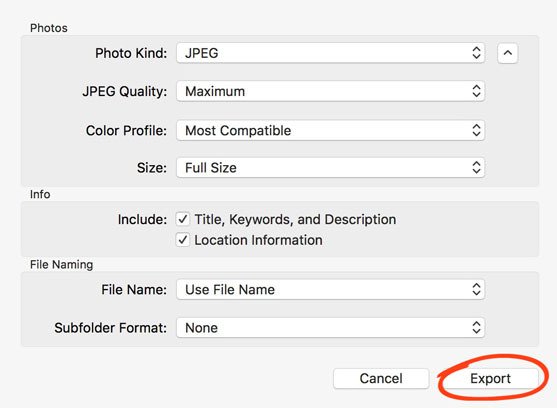Viewport: 557px width, 408px height.
Task: Click the "Title, Keywords, and Description" label text
Action: click(x=295, y=219)
